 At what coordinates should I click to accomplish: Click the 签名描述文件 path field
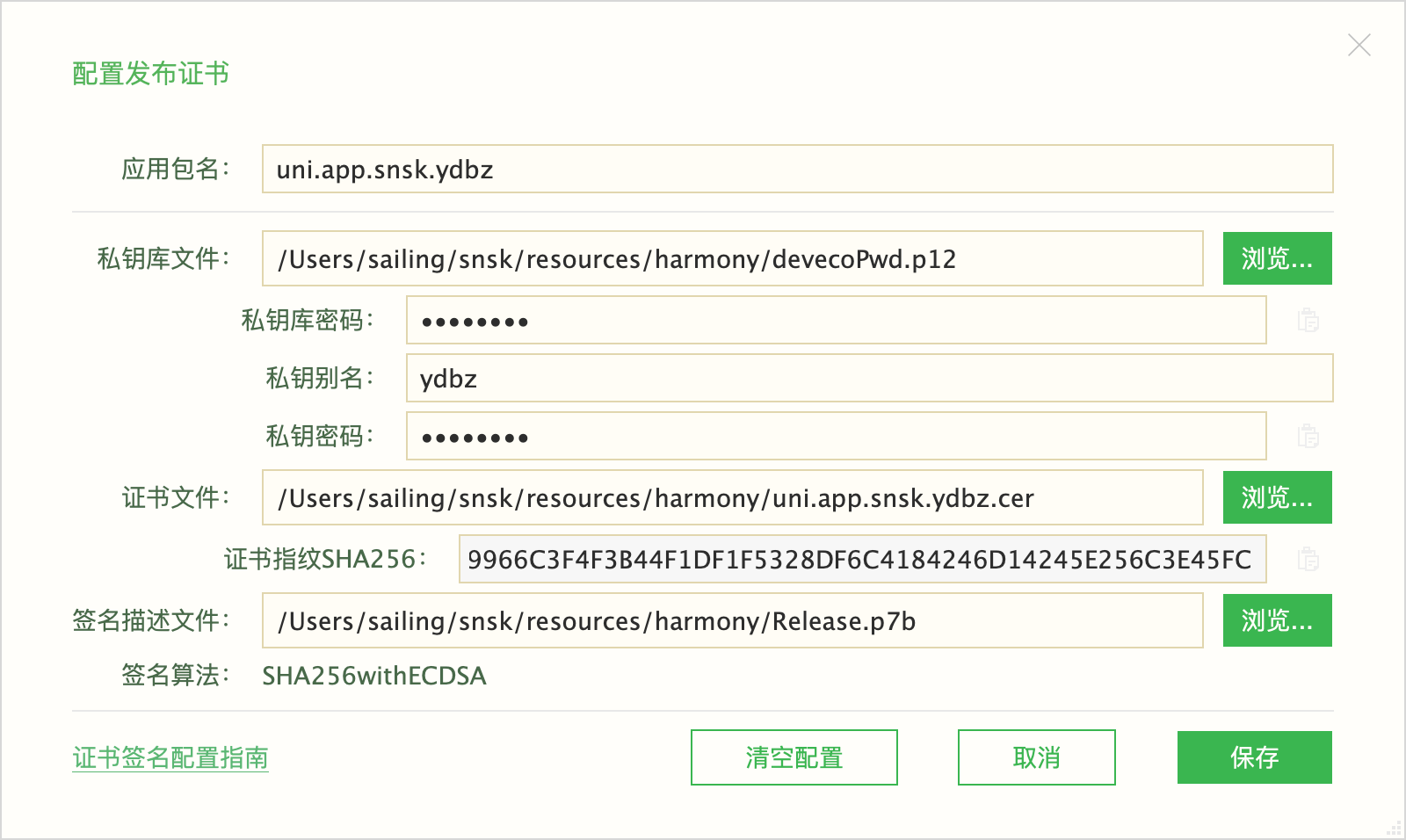[732, 620]
